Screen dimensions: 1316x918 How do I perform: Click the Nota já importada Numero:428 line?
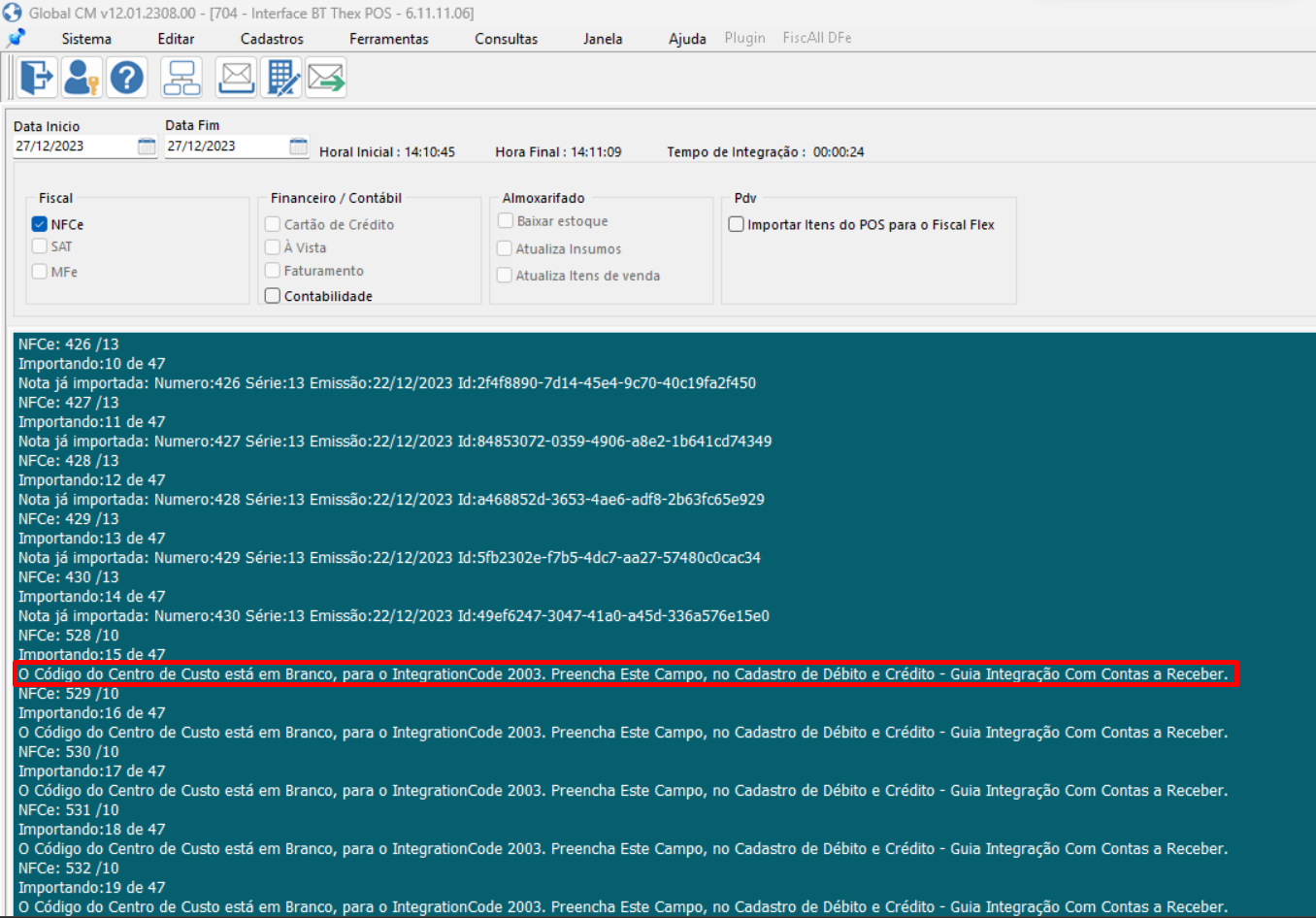391,500
